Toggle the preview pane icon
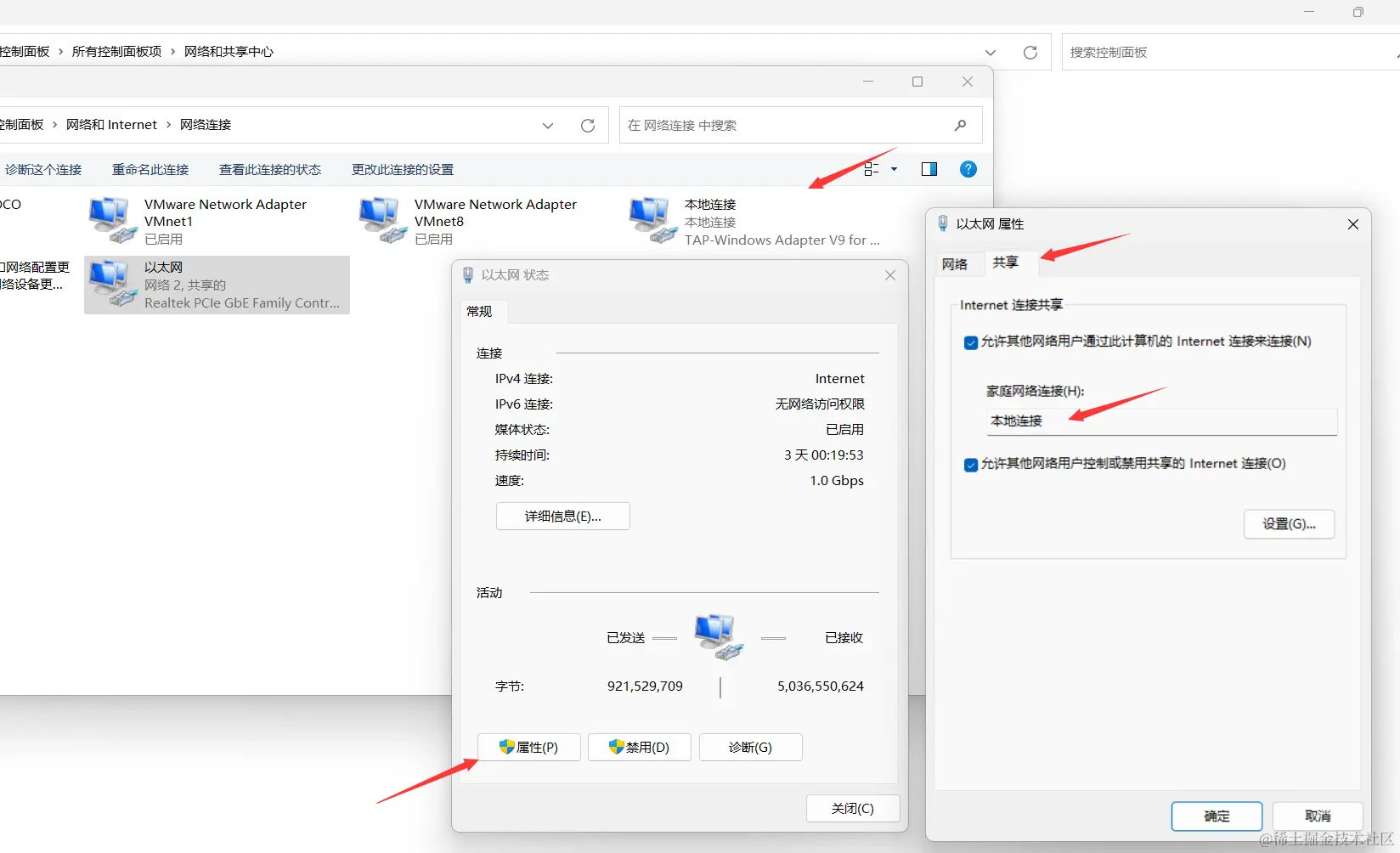Image resolution: width=1400 pixels, height=853 pixels. coord(929,169)
